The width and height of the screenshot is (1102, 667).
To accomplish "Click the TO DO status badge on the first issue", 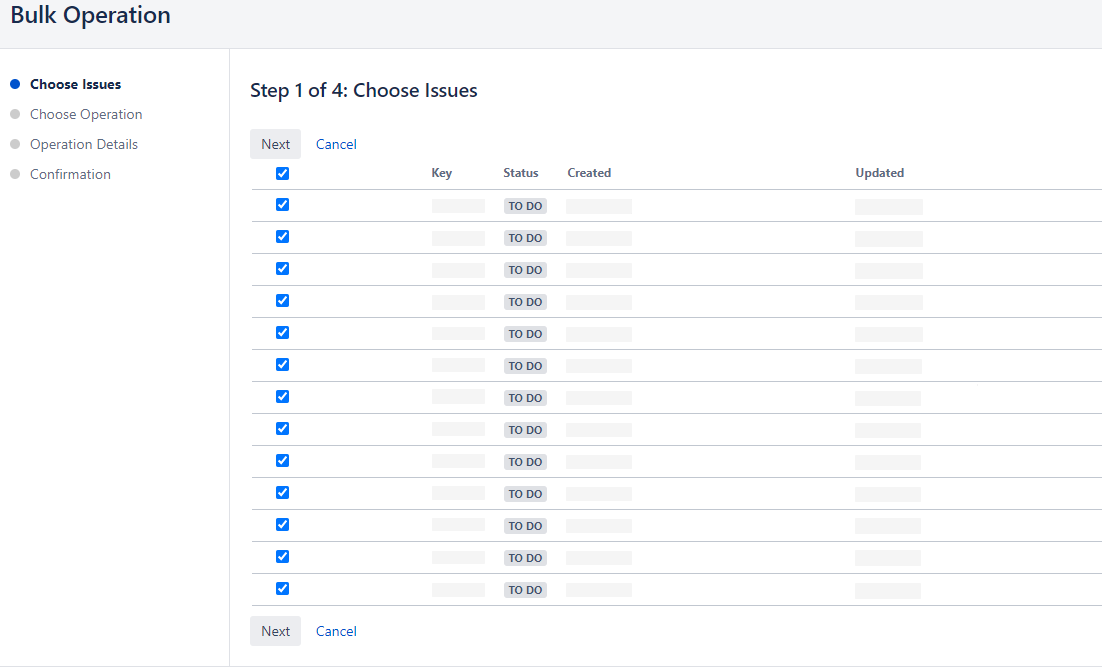I will 525,205.
